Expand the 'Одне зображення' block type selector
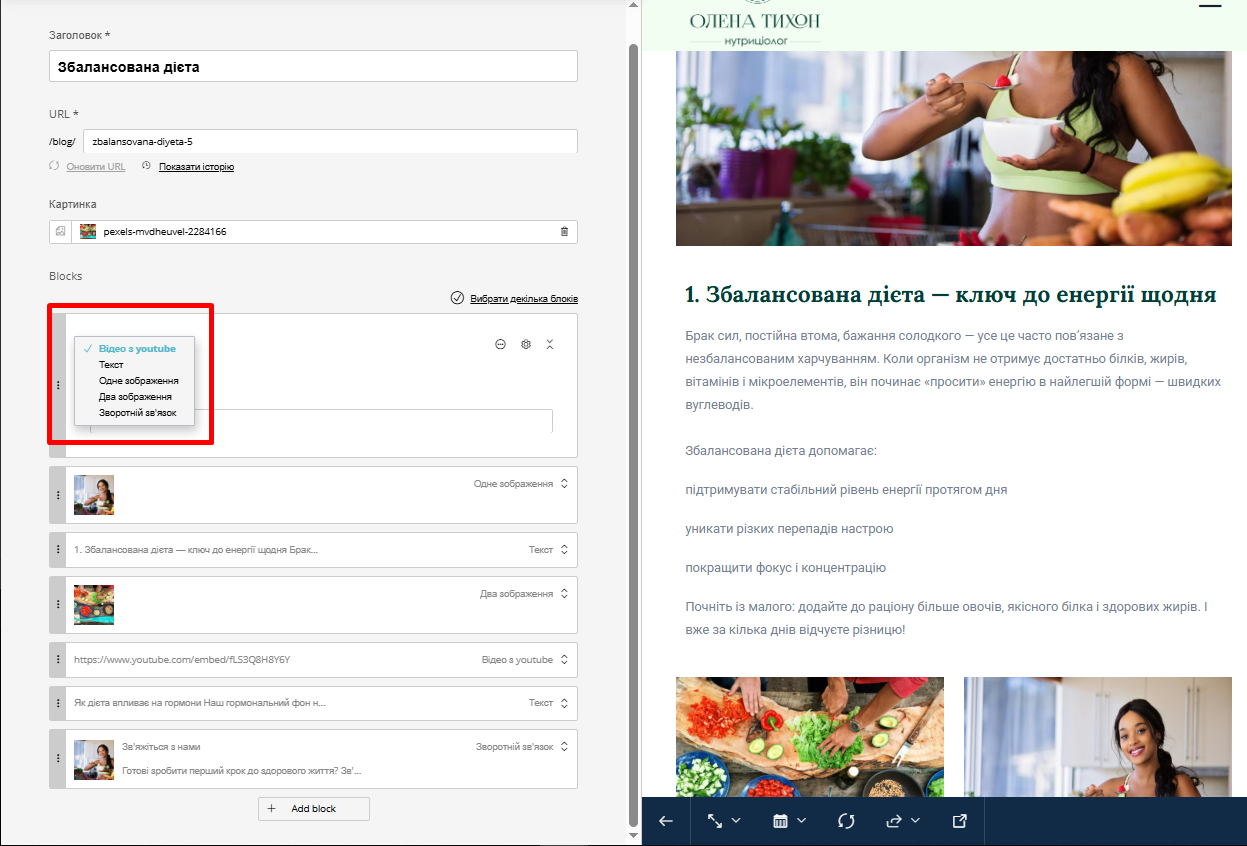 [563, 484]
